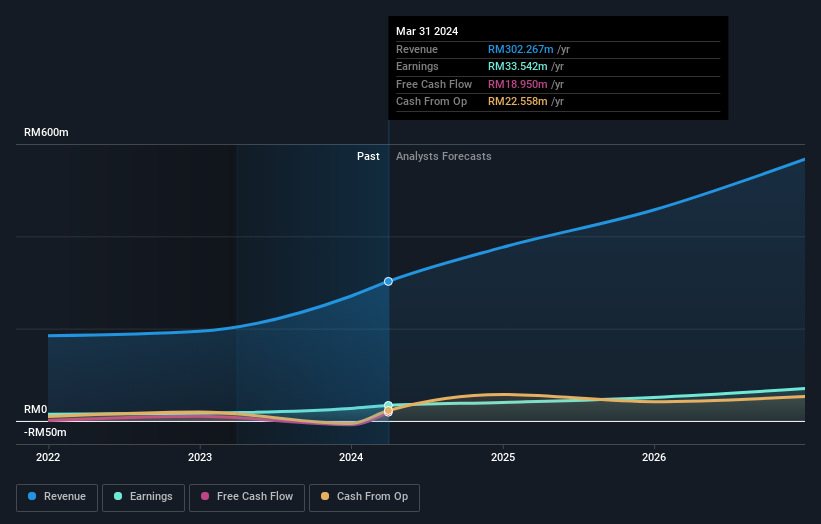Viewport: 821px width, 524px height.
Task: Click the teal Earnings legend dot
Action: [118, 496]
